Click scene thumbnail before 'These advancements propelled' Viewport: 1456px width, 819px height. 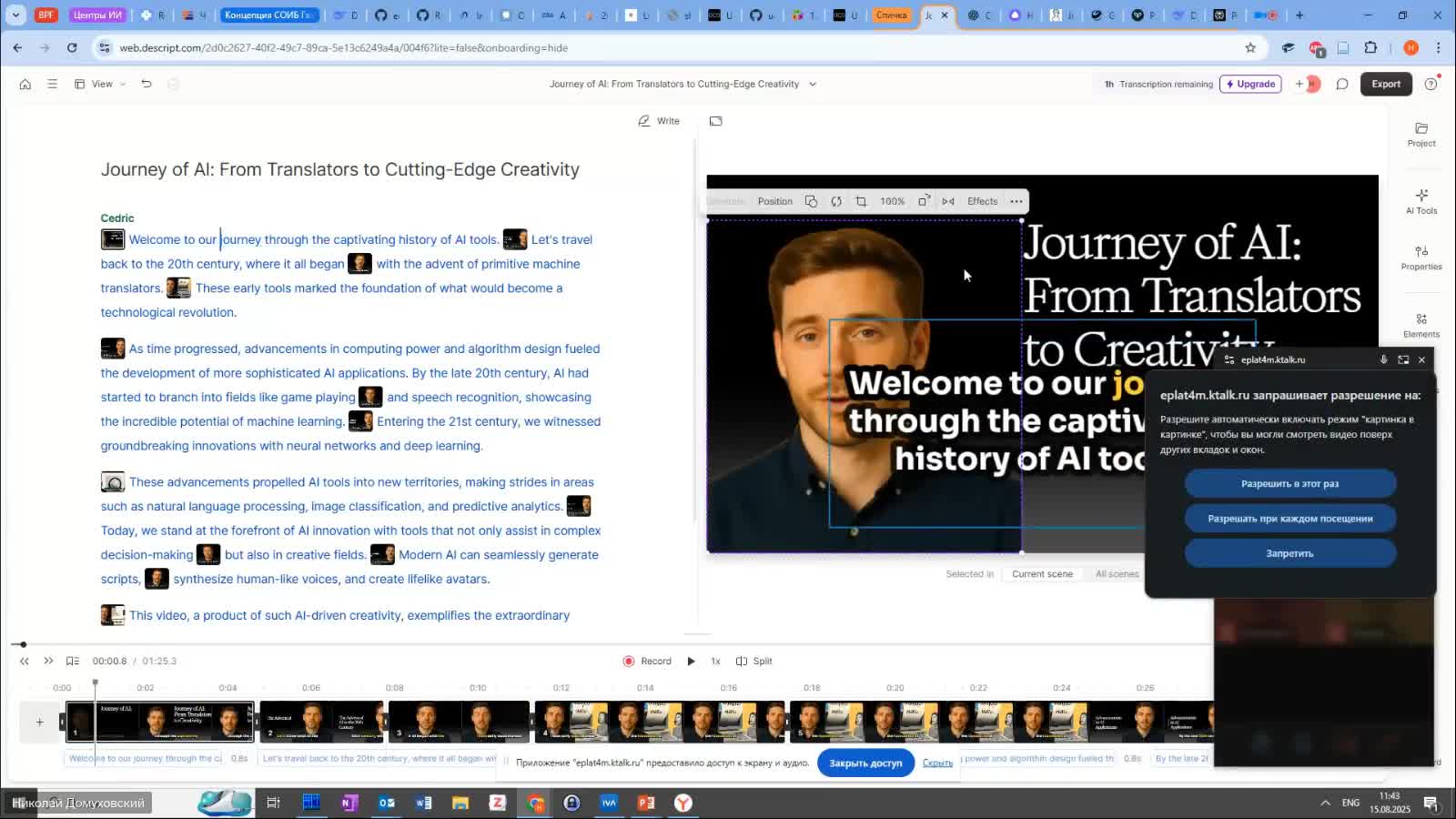(x=113, y=482)
